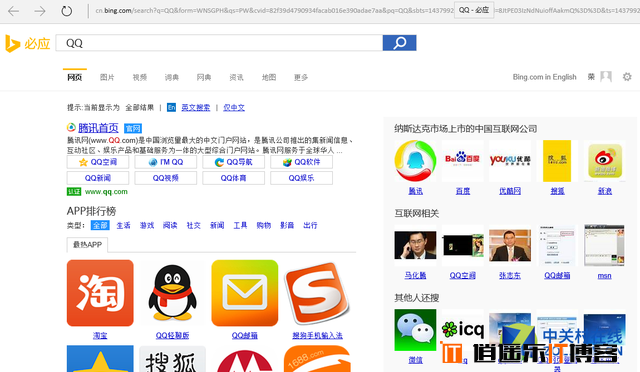Click the Sina Weibo logo thumbnail
Viewport: 640px width, 372px height.
click(x=604, y=161)
